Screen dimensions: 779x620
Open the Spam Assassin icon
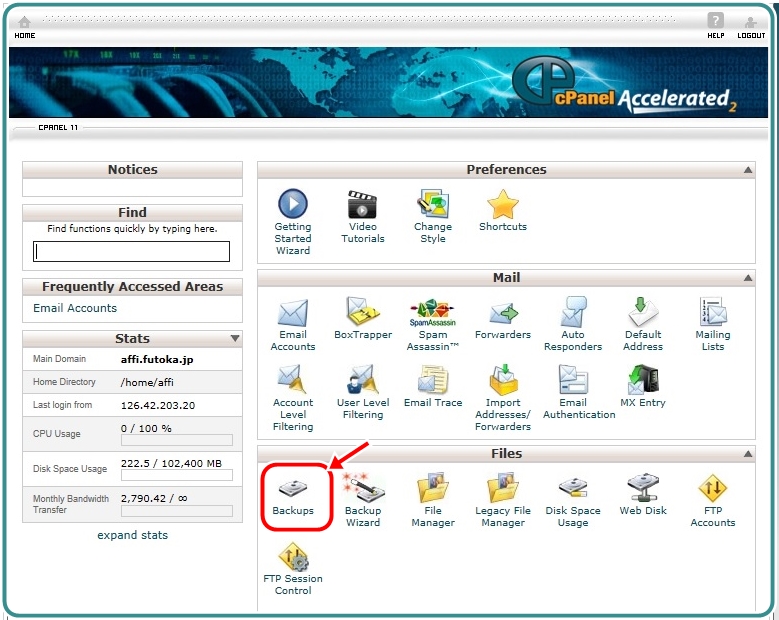pyautogui.click(x=433, y=312)
